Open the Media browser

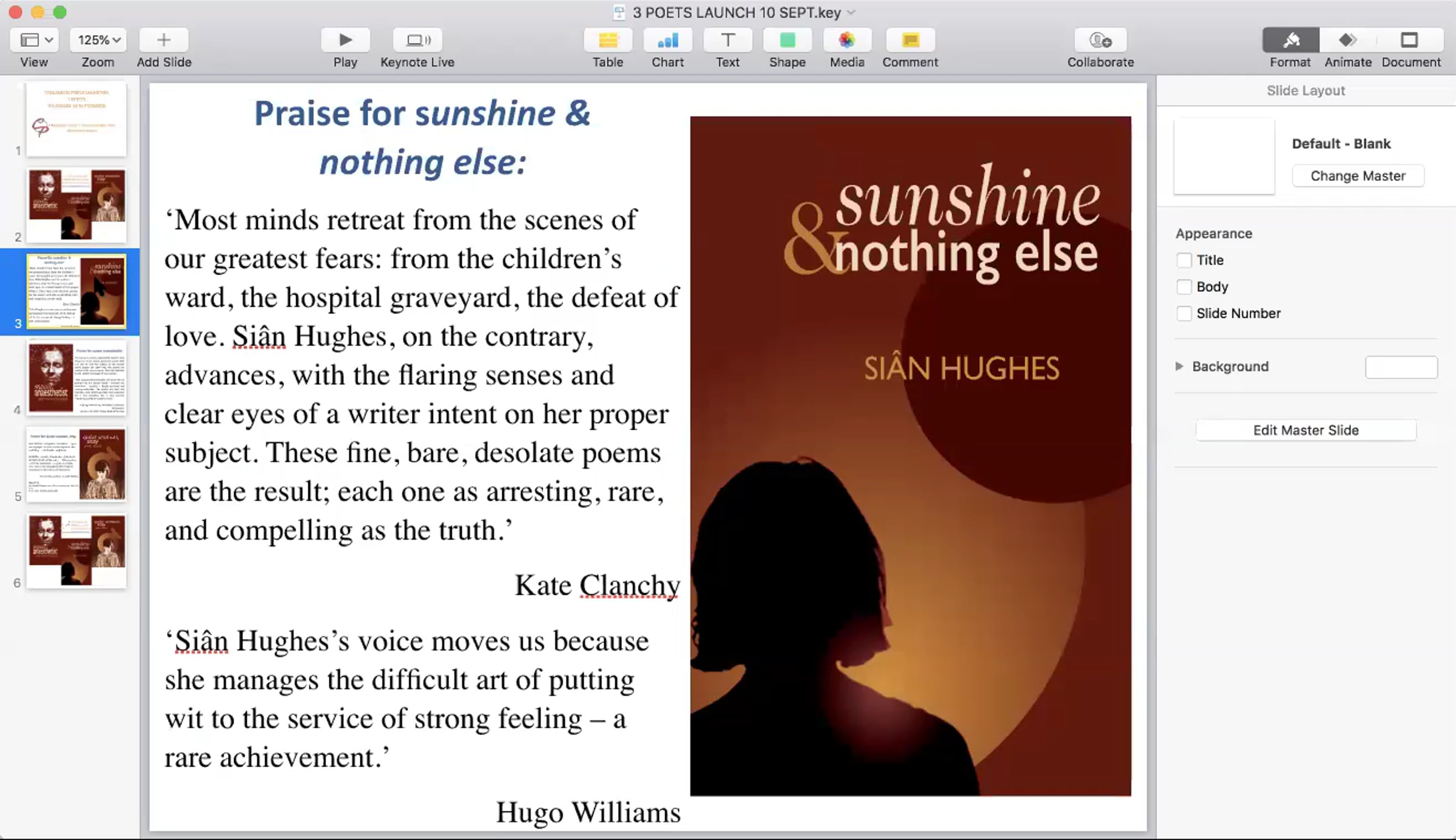click(x=847, y=40)
